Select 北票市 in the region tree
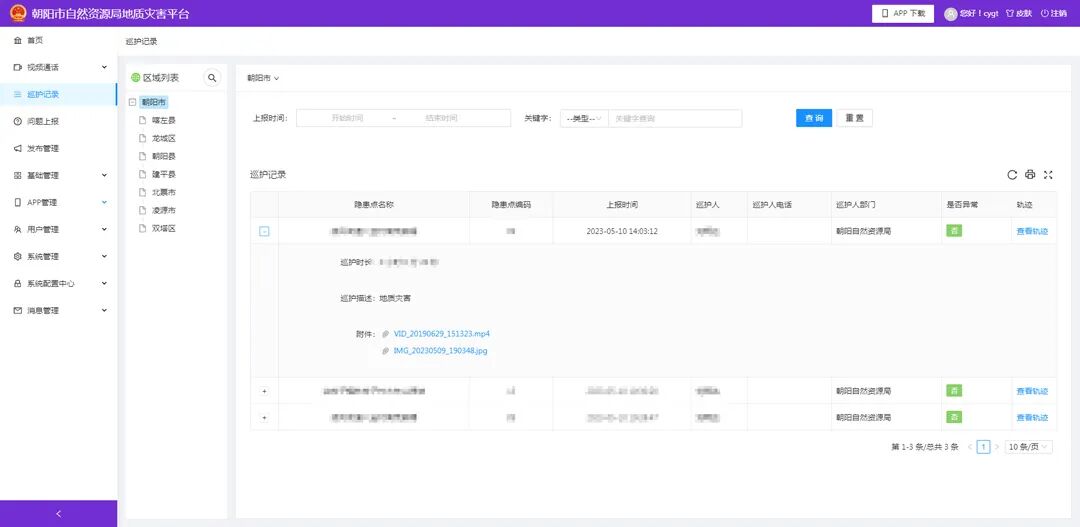Screen dimensions: 1080x527 163,192
